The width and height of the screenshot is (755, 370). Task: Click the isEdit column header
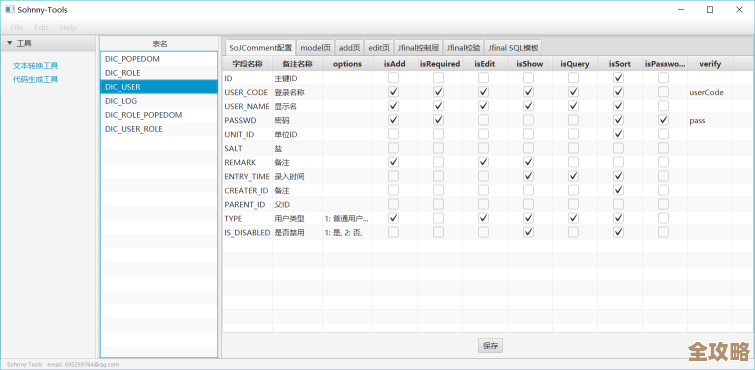[x=485, y=64]
